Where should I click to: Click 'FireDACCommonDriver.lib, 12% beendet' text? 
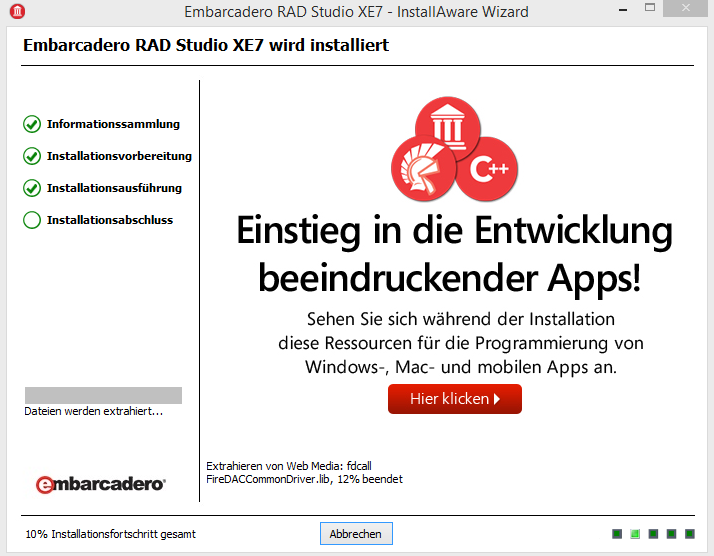pyautogui.click(x=304, y=479)
